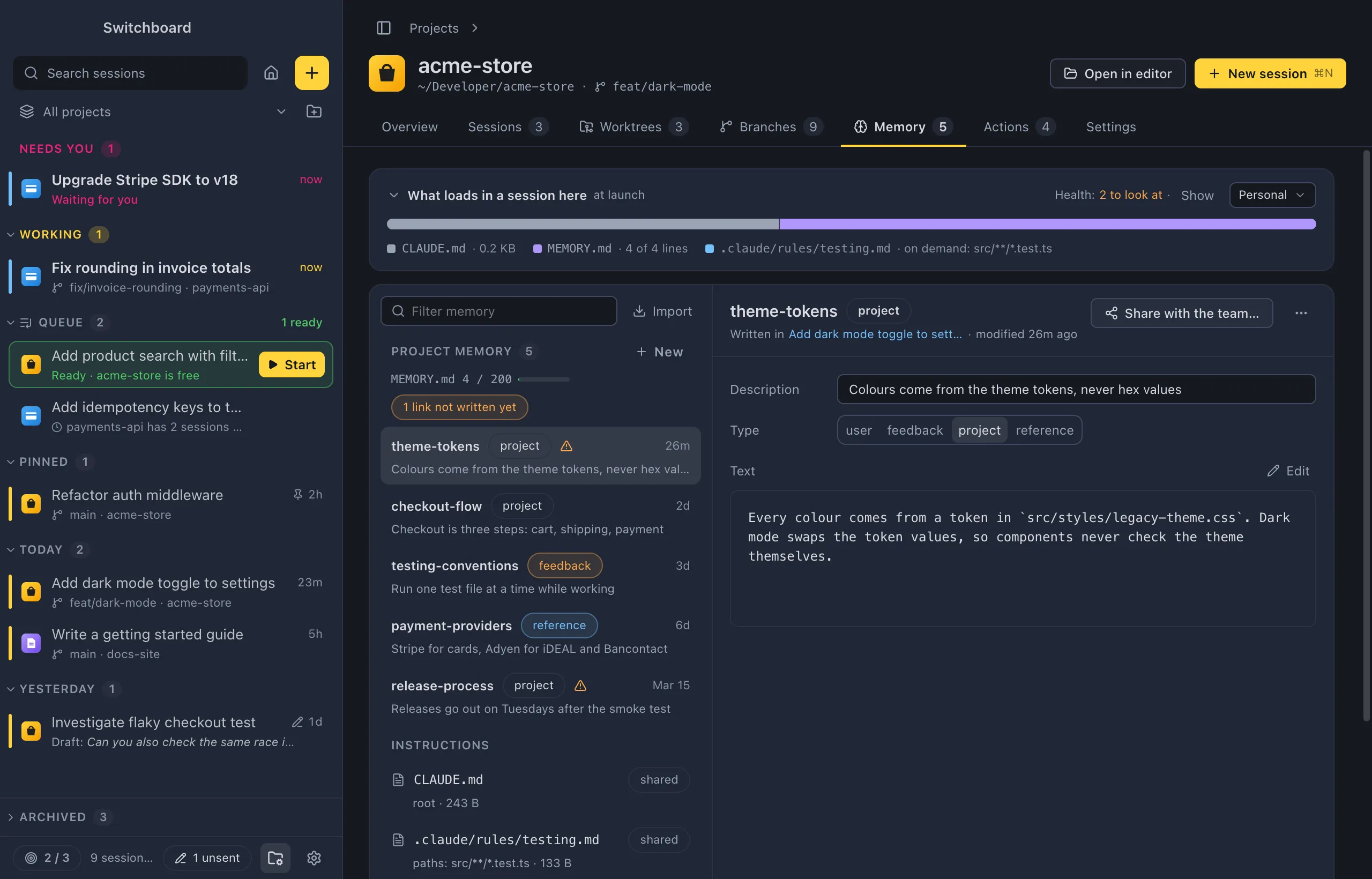Click the 1 link not written yet badge
1372x879 pixels.
coord(459,407)
